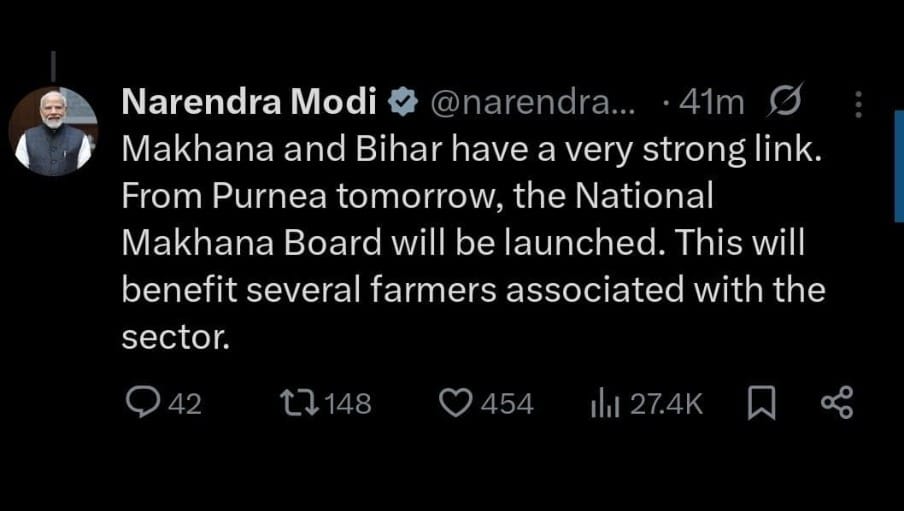This screenshot has width=904, height=511.
Task: Open Narendra Modi's profile picture
Action: click(52, 131)
